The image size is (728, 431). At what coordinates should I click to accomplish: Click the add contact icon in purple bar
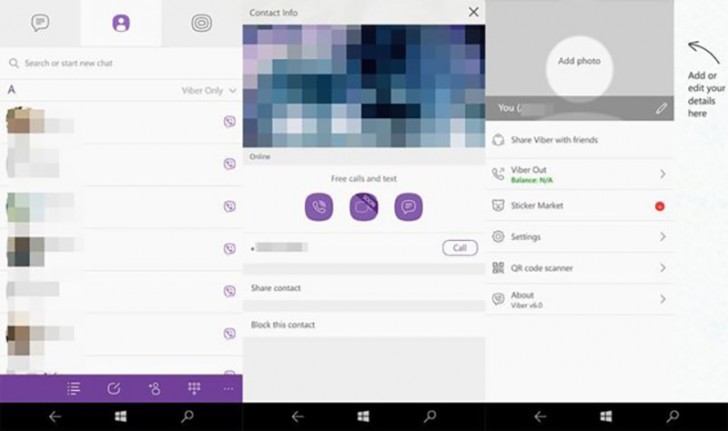coord(154,388)
